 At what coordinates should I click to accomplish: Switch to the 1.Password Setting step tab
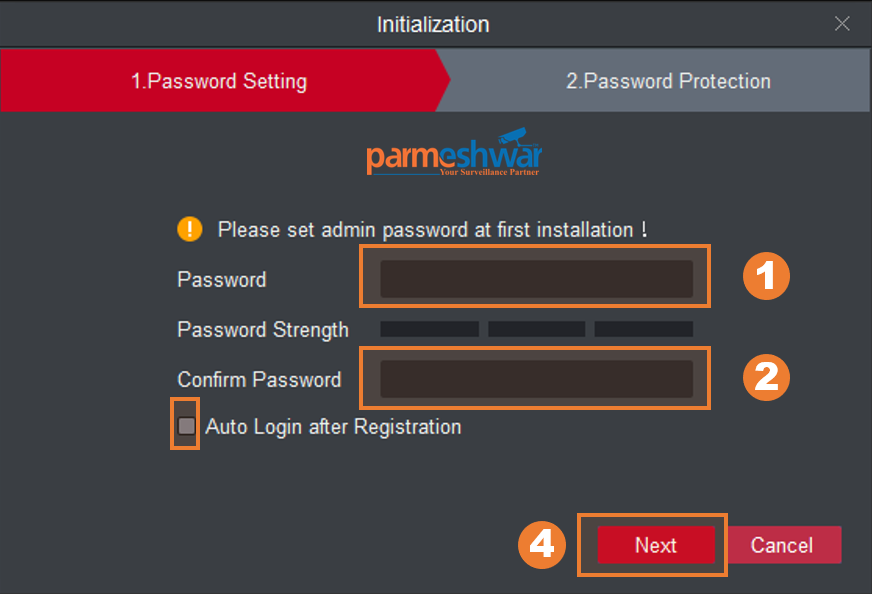pyautogui.click(x=218, y=82)
